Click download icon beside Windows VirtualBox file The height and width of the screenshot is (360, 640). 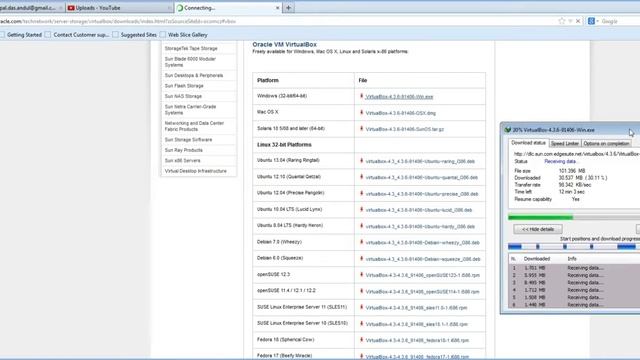coord(361,96)
